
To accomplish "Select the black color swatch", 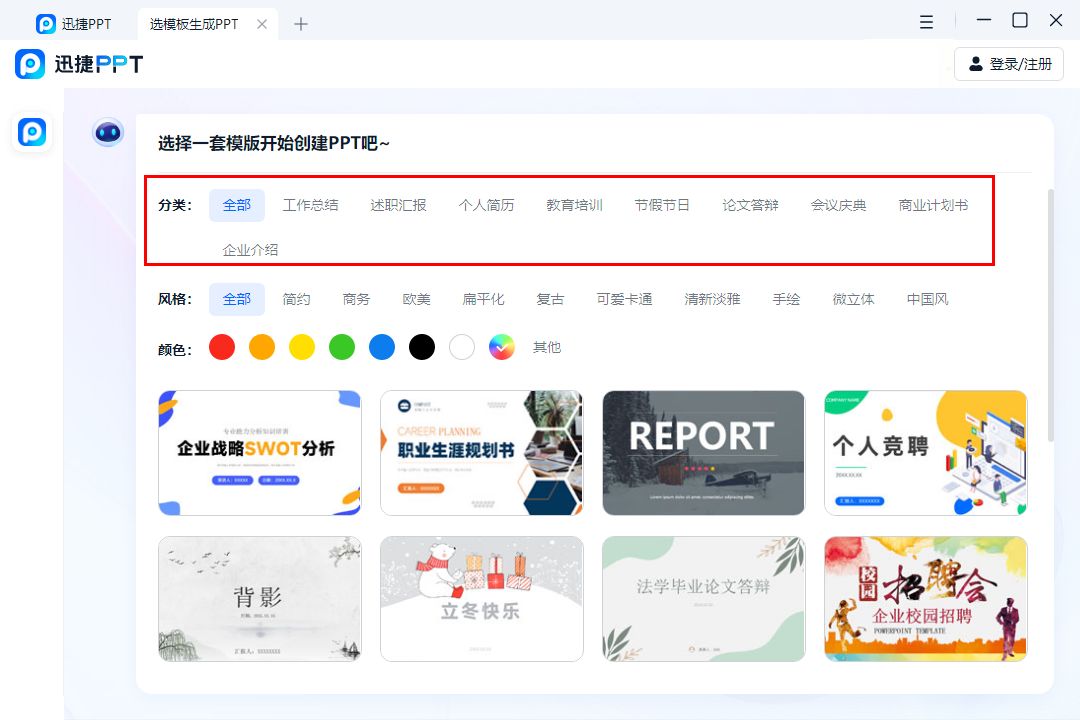I will [x=422, y=347].
